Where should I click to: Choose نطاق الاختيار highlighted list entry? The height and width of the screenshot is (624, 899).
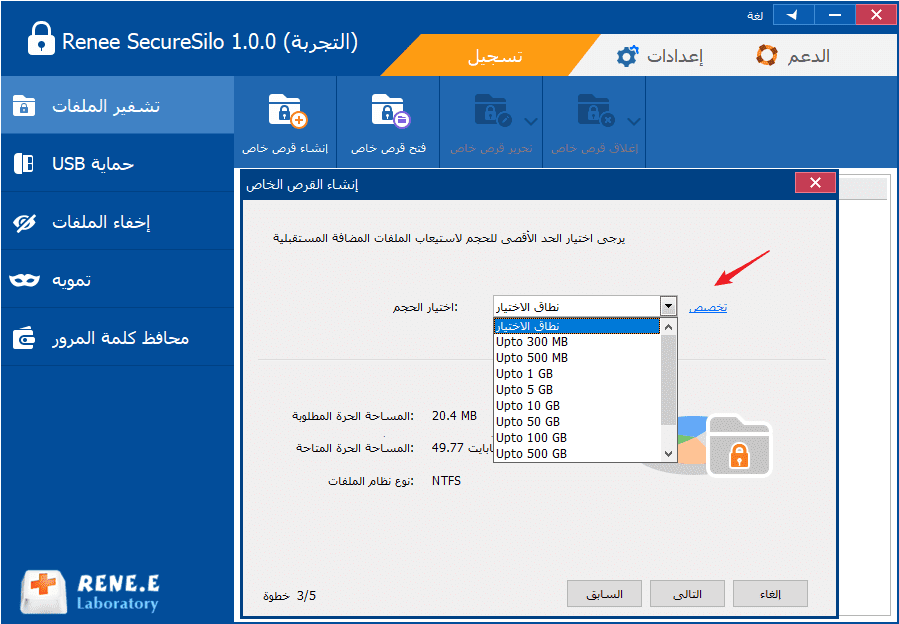pos(577,326)
